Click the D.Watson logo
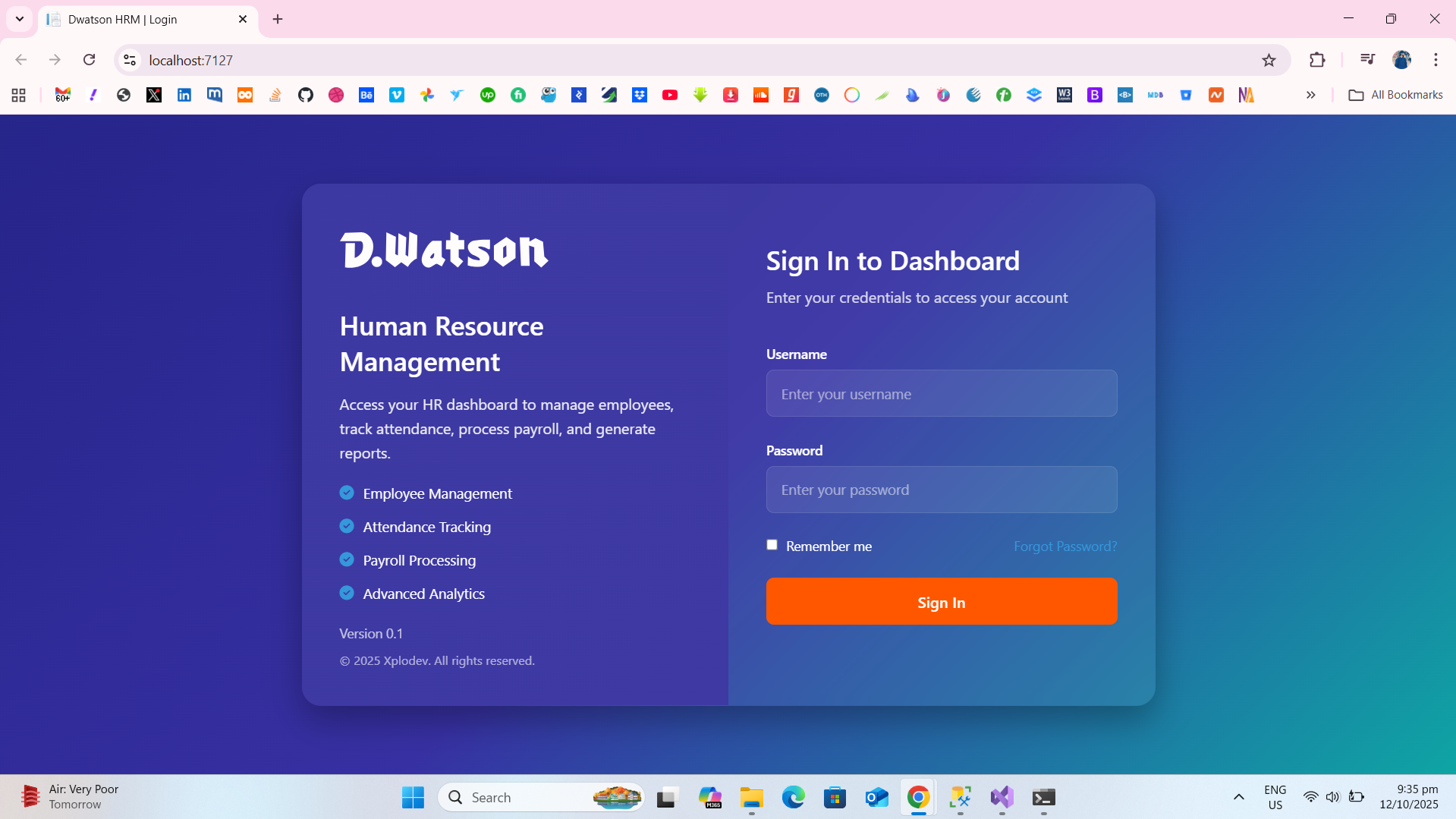 [444, 250]
